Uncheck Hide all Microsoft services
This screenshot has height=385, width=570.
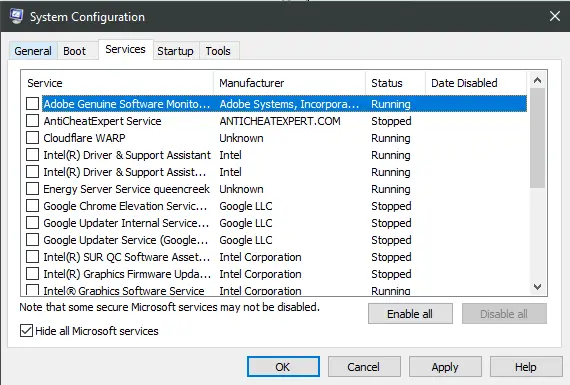click(x=26, y=331)
